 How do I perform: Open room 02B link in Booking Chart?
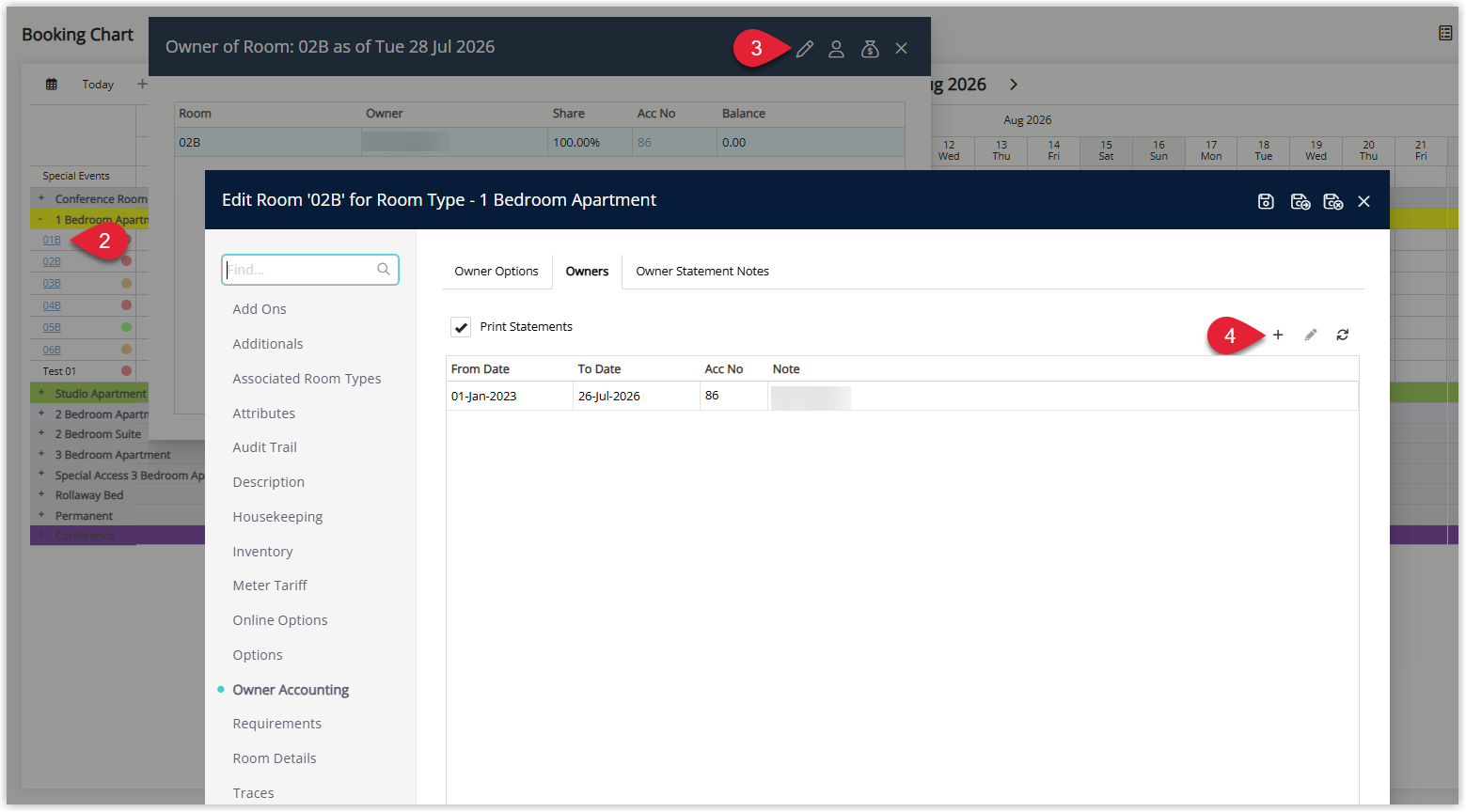tap(52, 262)
